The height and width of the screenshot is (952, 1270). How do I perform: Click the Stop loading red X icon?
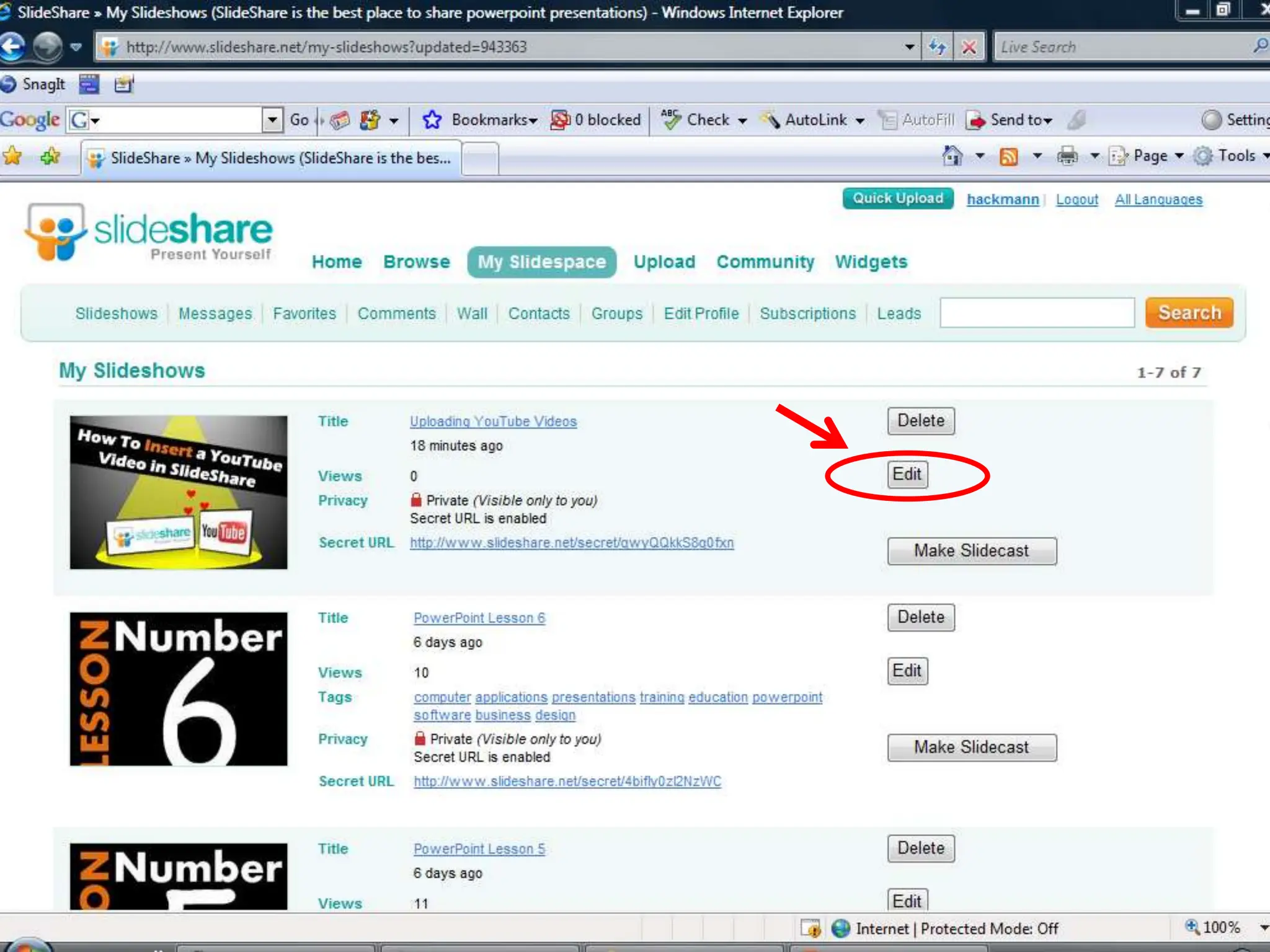[x=969, y=47]
